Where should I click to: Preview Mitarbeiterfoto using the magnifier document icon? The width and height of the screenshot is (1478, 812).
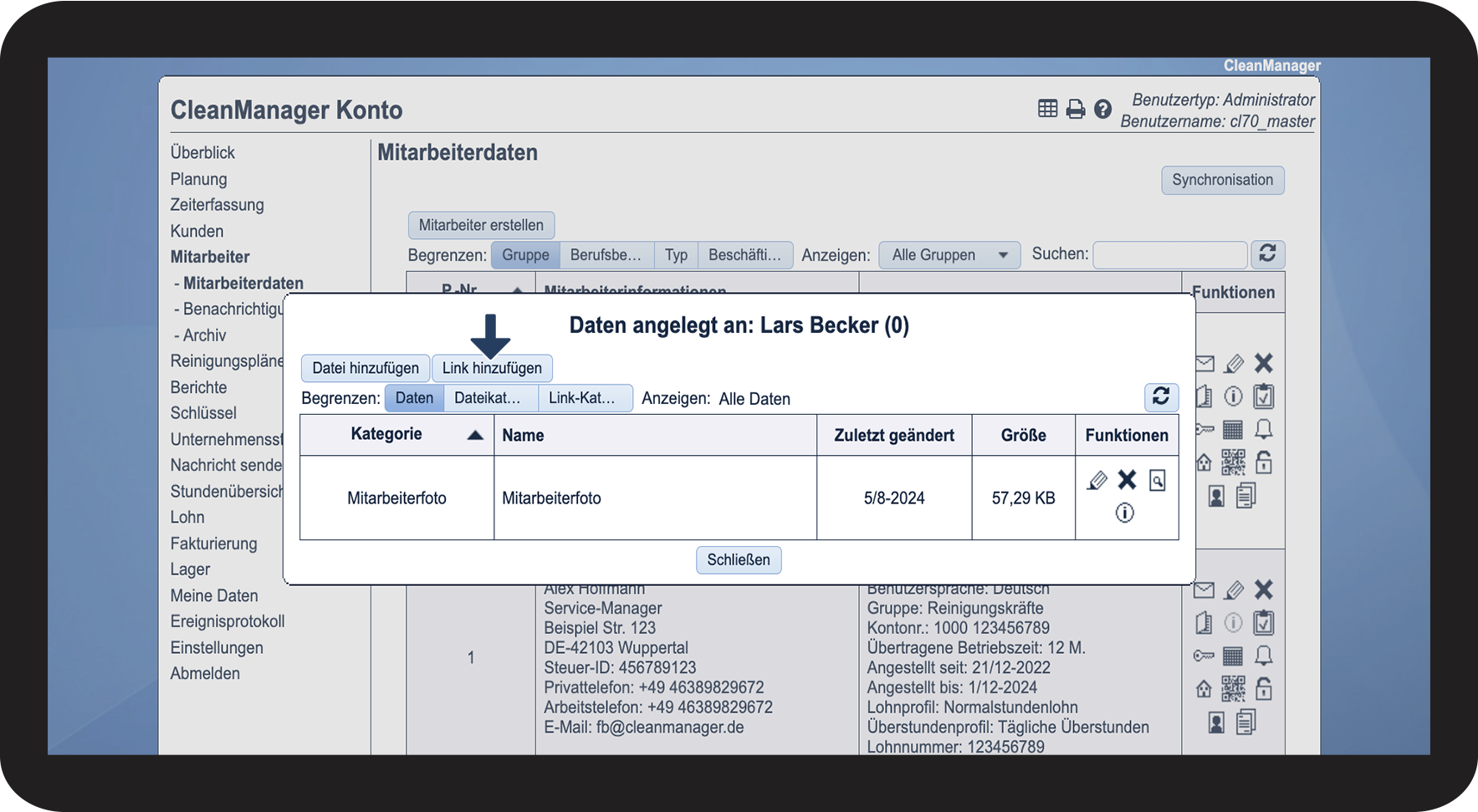coord(1157,480)
